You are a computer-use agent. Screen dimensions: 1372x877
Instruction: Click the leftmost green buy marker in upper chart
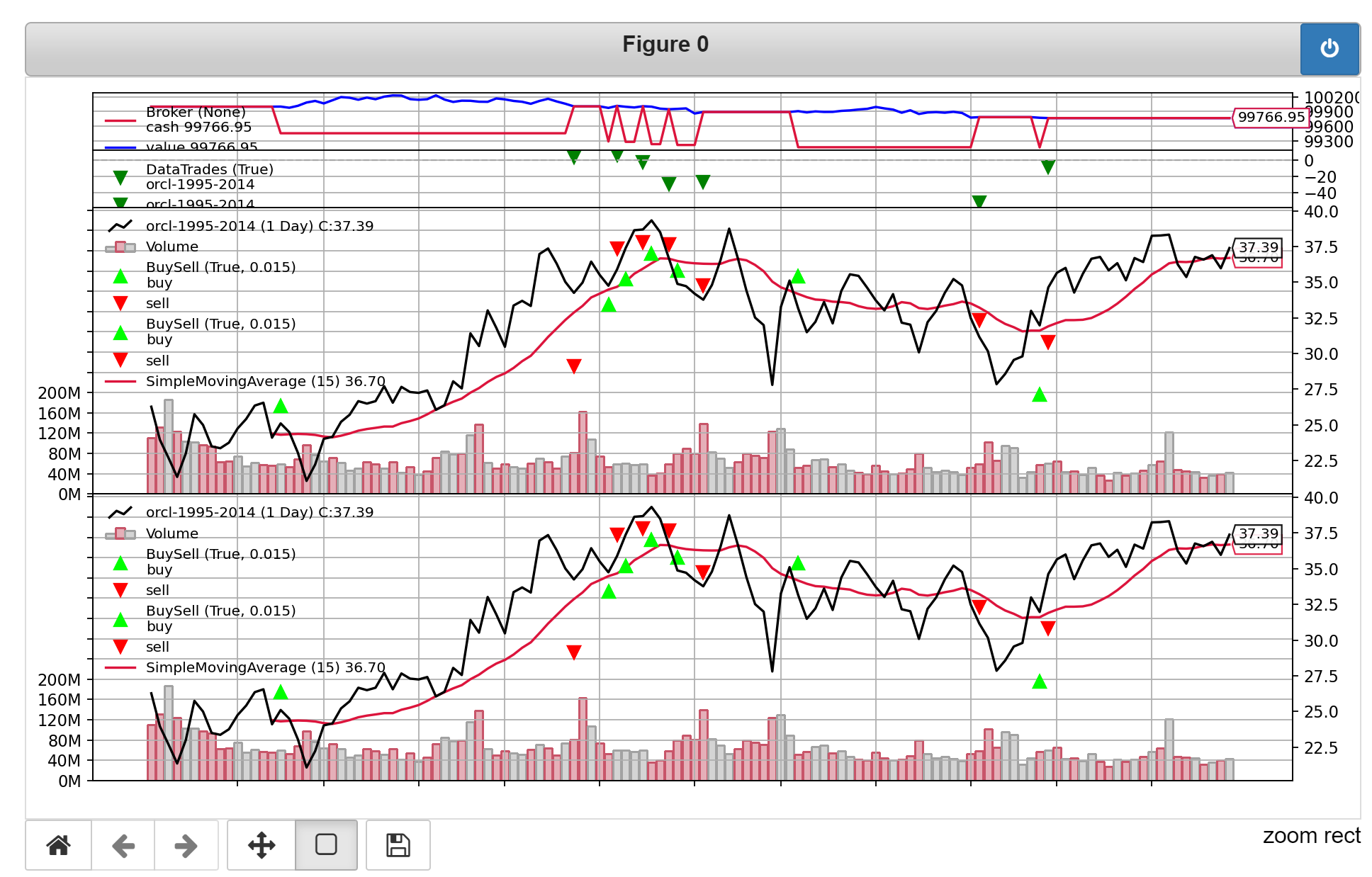pyautogui.click(x=281, y=406)
